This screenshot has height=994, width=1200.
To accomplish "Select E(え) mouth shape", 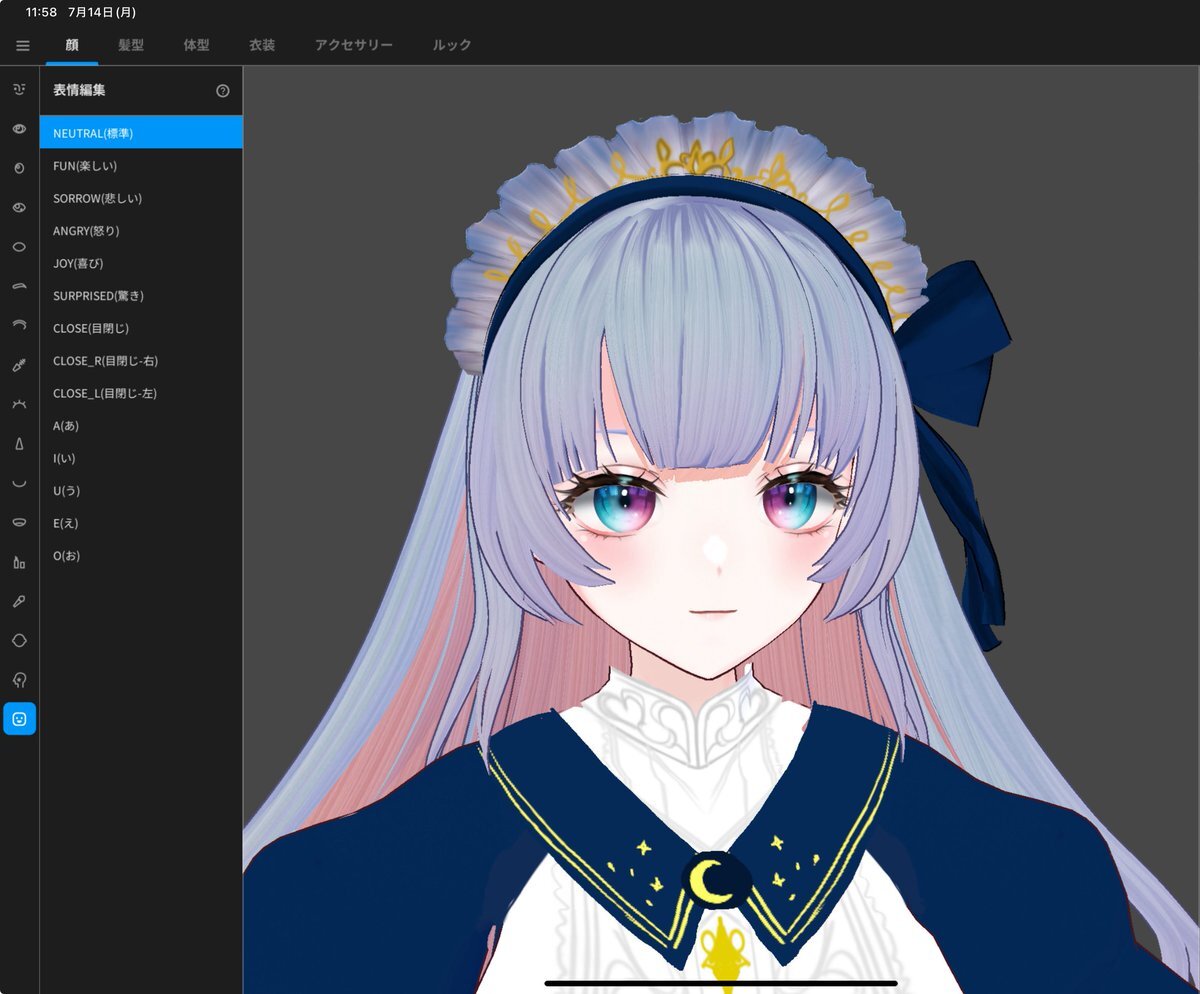I will 141,523.
